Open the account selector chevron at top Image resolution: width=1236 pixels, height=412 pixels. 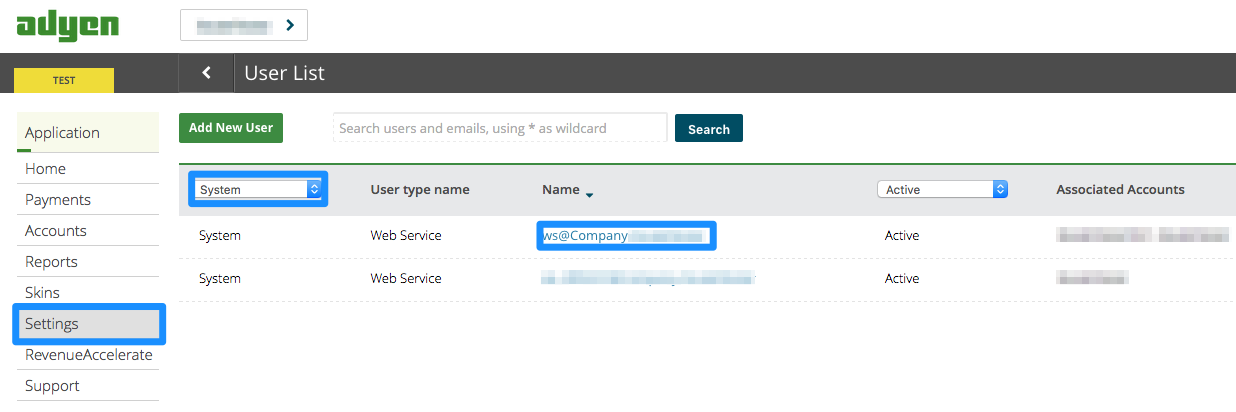289,25
